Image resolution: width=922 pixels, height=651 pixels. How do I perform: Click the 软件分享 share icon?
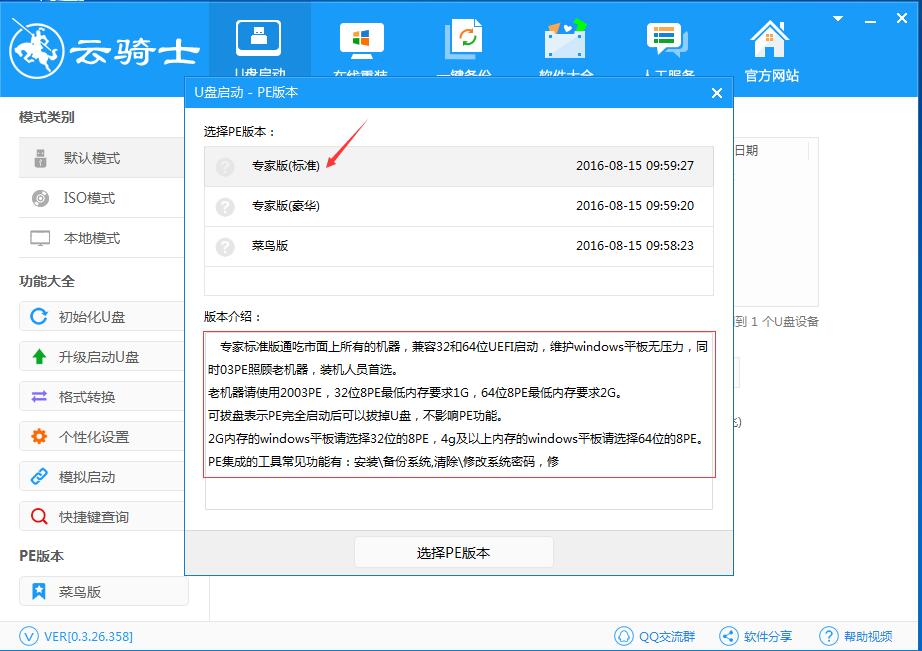729,636
